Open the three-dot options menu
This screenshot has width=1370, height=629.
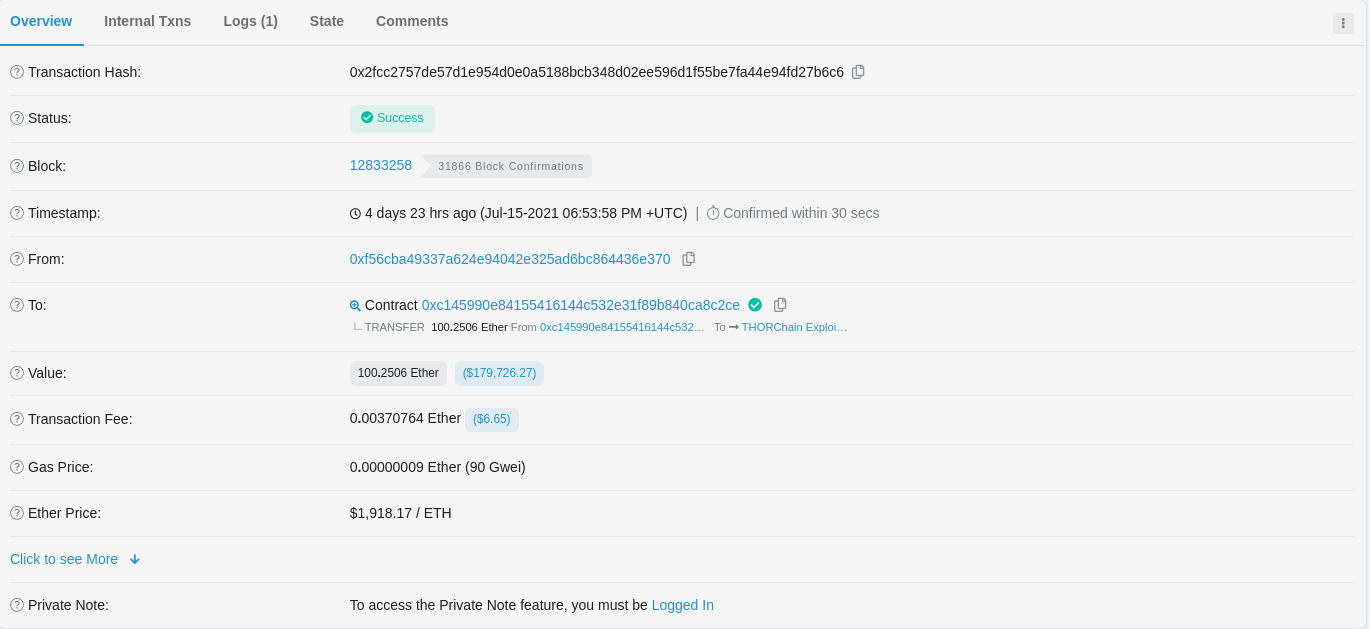click(1343, 23)
